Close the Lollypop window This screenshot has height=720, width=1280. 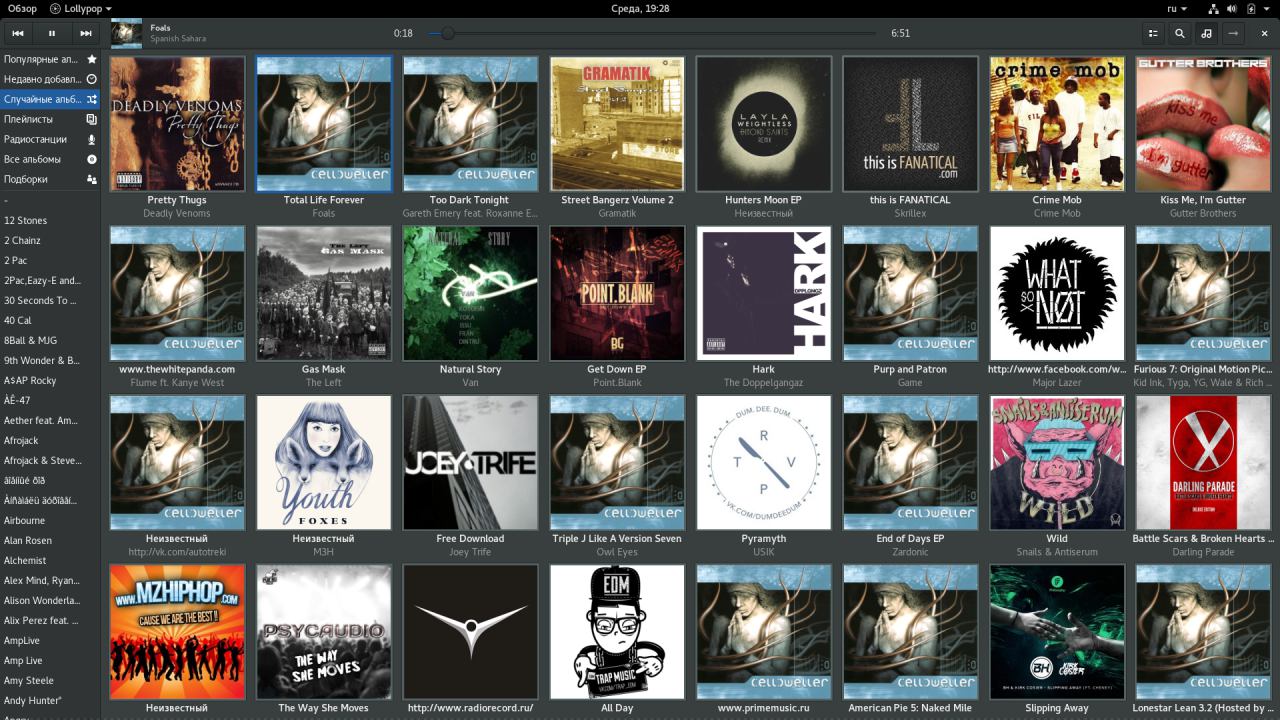coord(1264,33)
